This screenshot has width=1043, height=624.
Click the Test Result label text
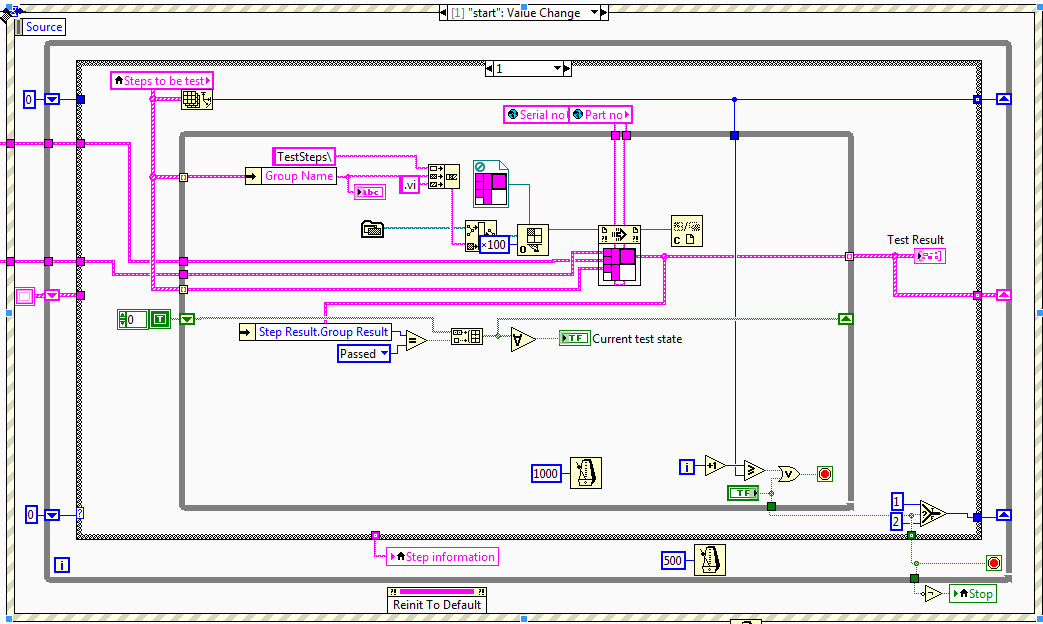pyautogui.click(x=915, y=239)
